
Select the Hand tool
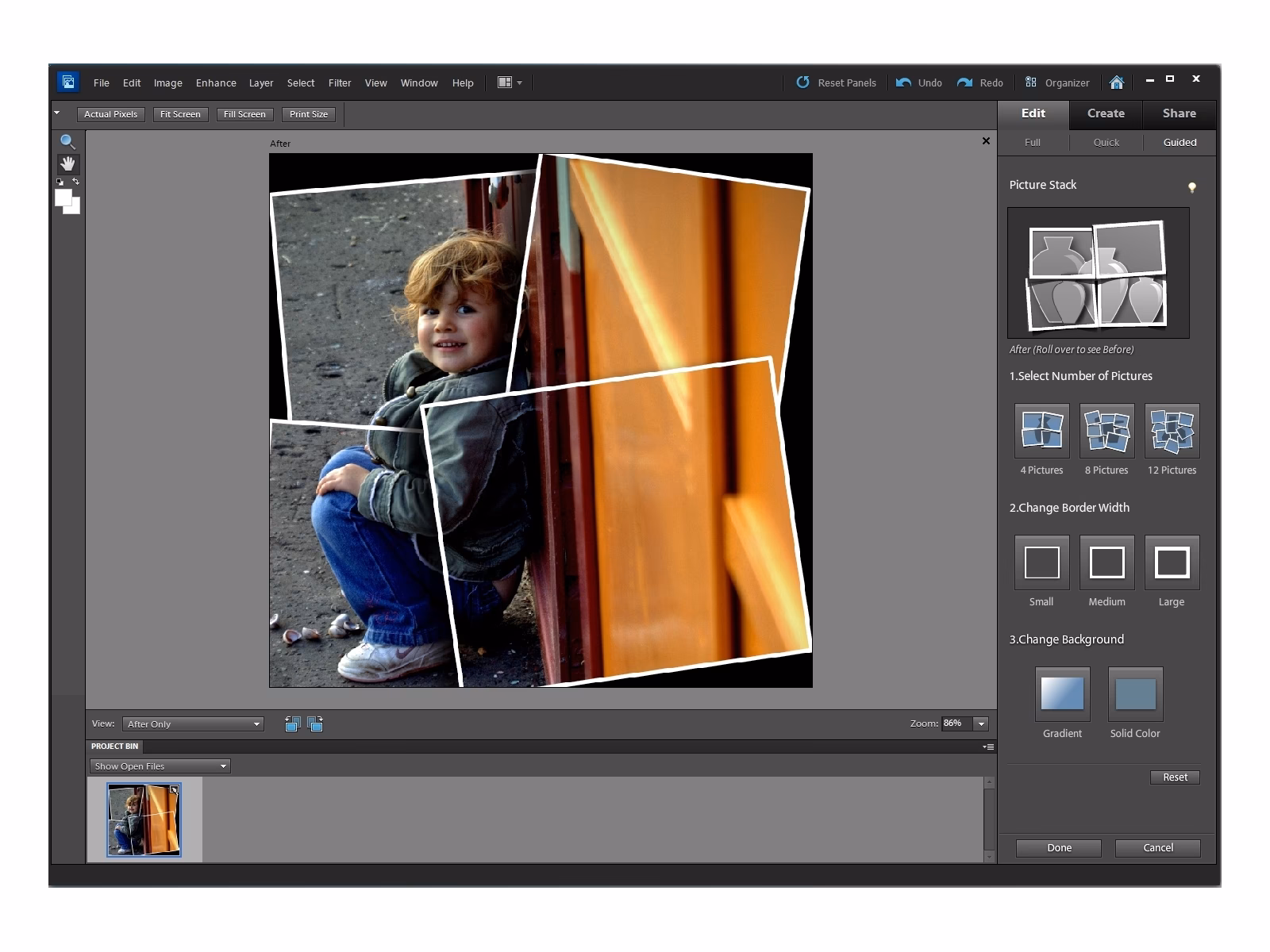[x=68, y=164]
